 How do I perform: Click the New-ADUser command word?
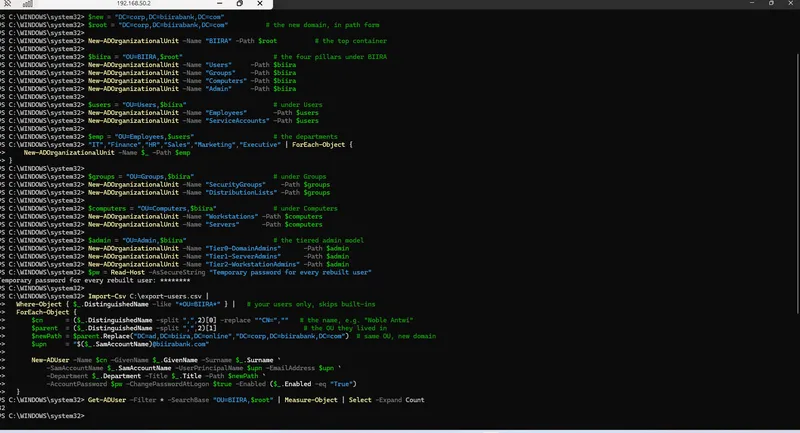click(x=50, y=360)
